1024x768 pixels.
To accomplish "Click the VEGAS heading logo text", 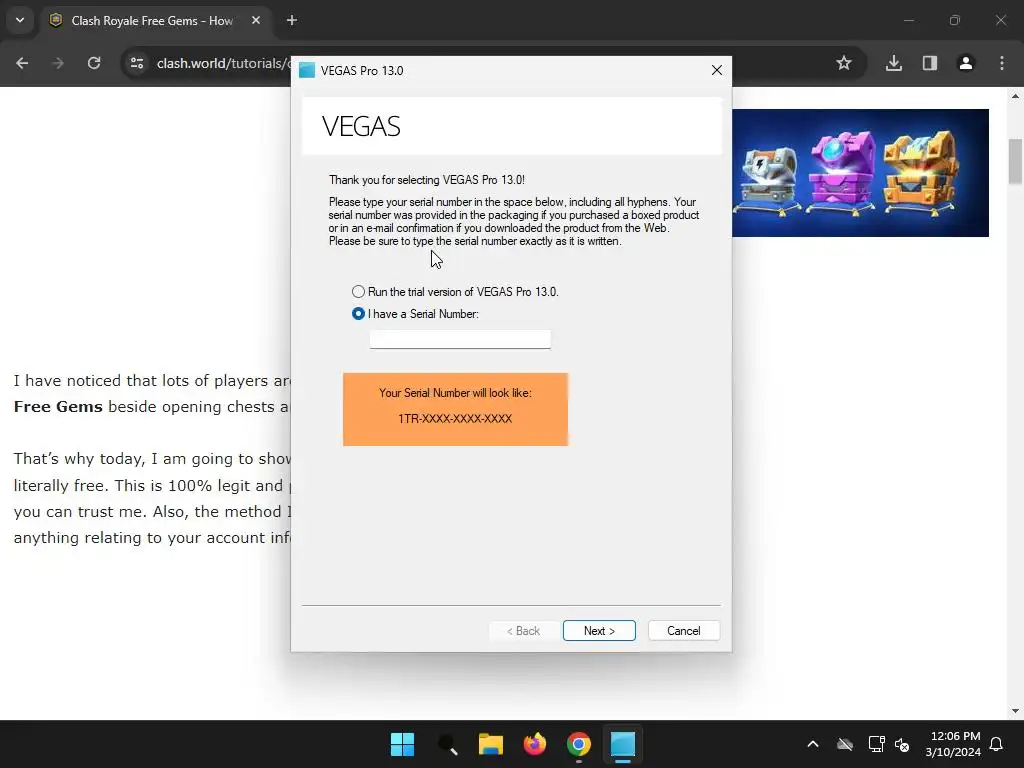I will coord(361,126).
